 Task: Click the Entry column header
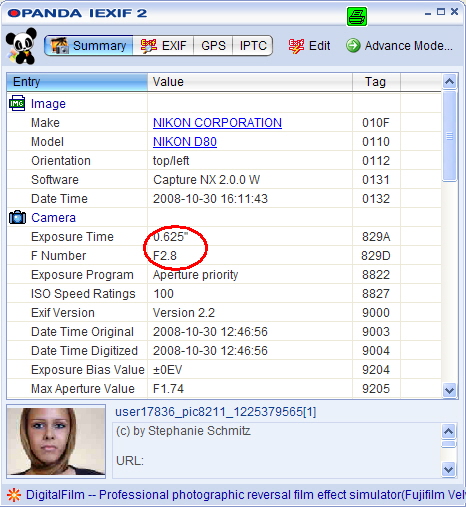click(77, 82)
